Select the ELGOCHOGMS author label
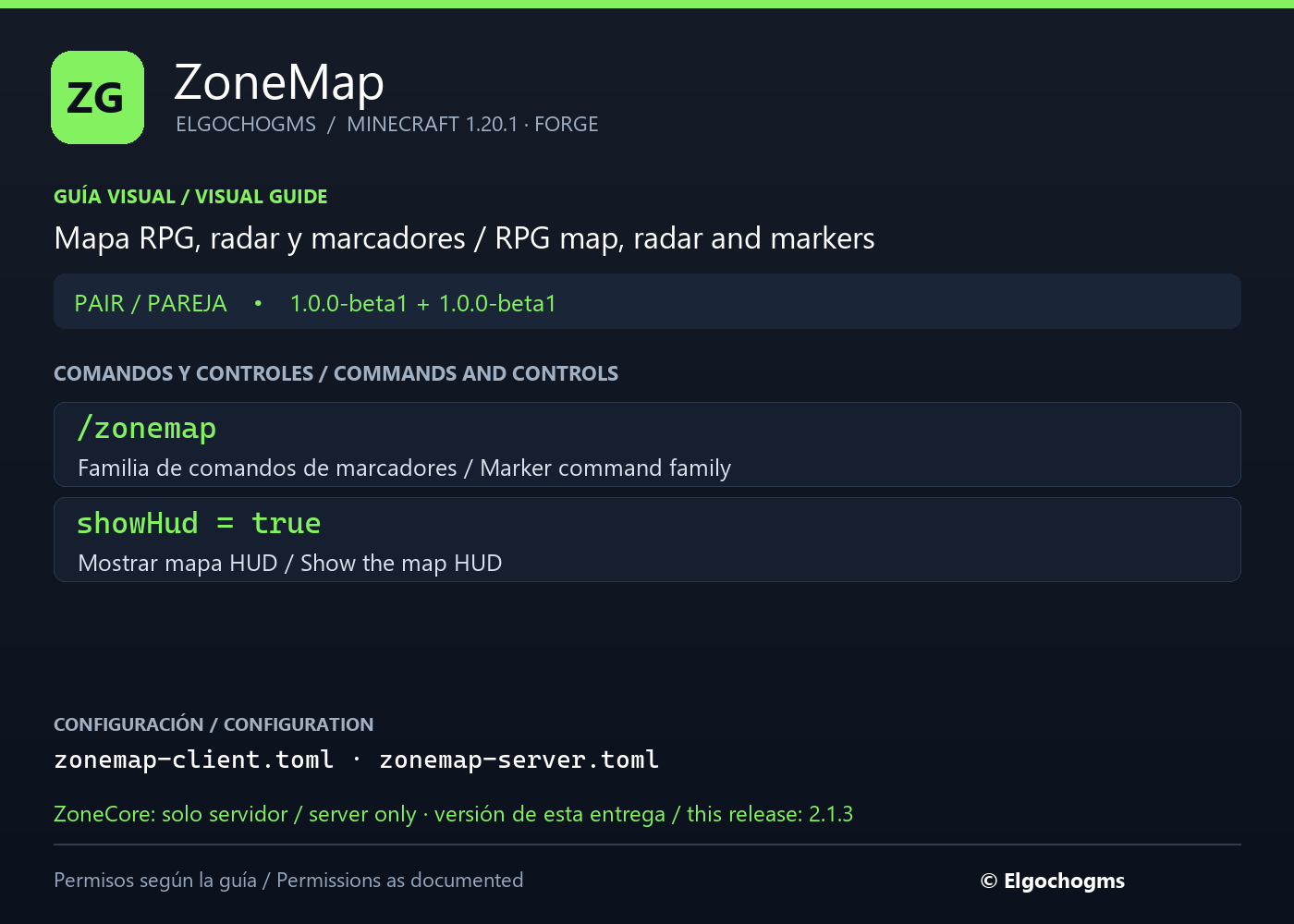The image size is (1294, 924). pos(246,124)
